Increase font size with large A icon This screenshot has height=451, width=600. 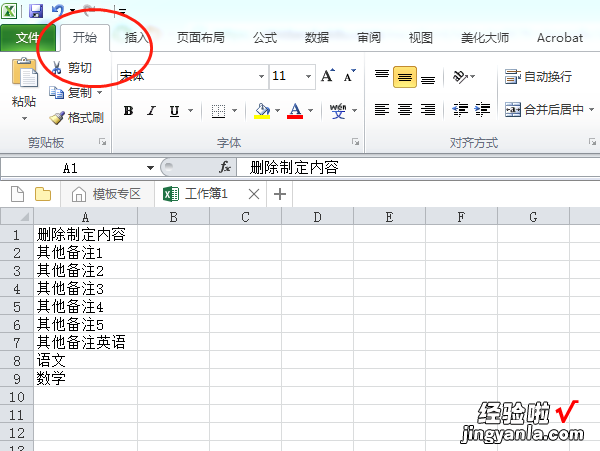pyautogui.click(x=328, y=76)
